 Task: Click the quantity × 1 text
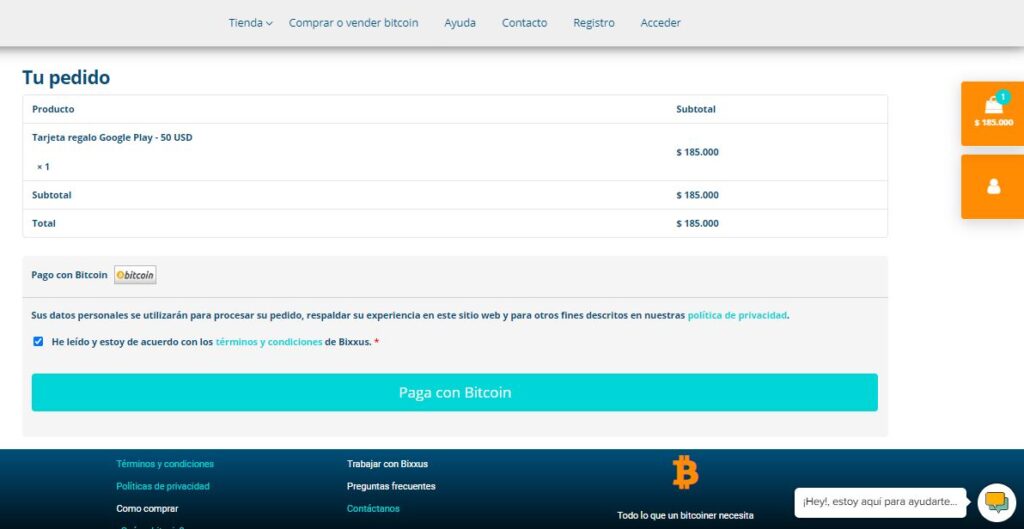coord(43,167)
